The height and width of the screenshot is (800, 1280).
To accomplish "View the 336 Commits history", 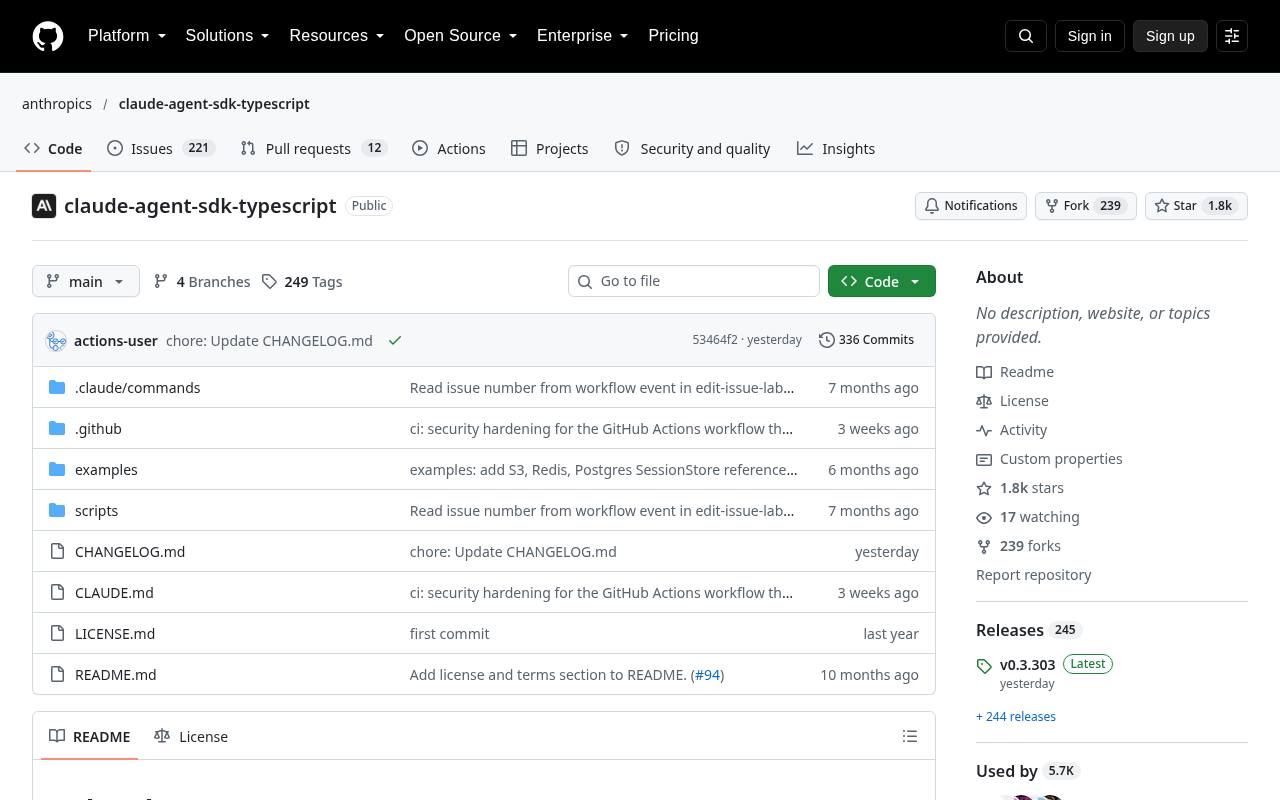I will coord(866,340).
